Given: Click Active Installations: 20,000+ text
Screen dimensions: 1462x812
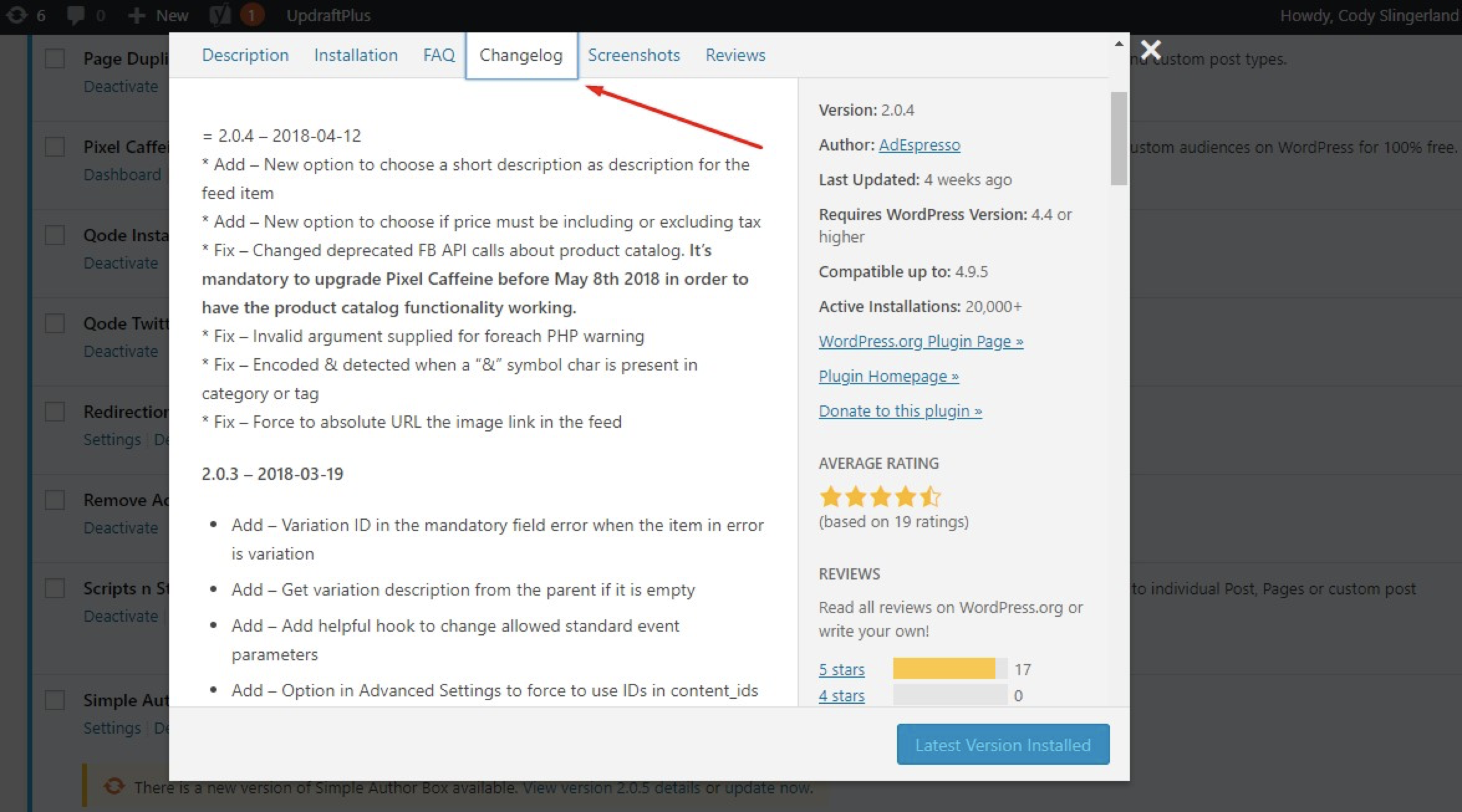Looking at the screenshot, I should (920, 307).
